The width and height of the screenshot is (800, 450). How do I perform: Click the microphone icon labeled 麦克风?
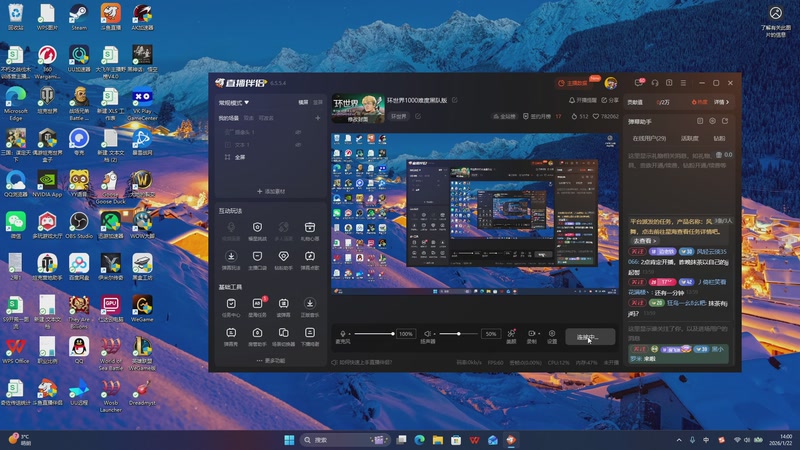343,334
